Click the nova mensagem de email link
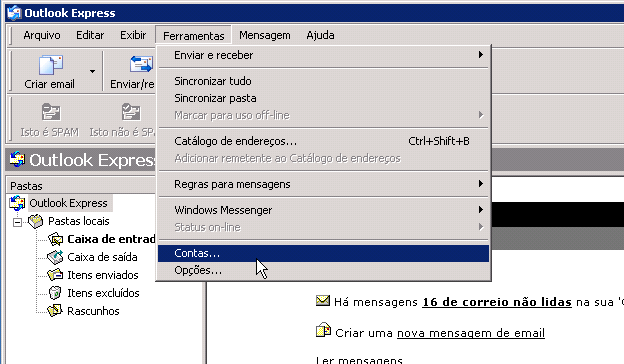 pos(471,333)
